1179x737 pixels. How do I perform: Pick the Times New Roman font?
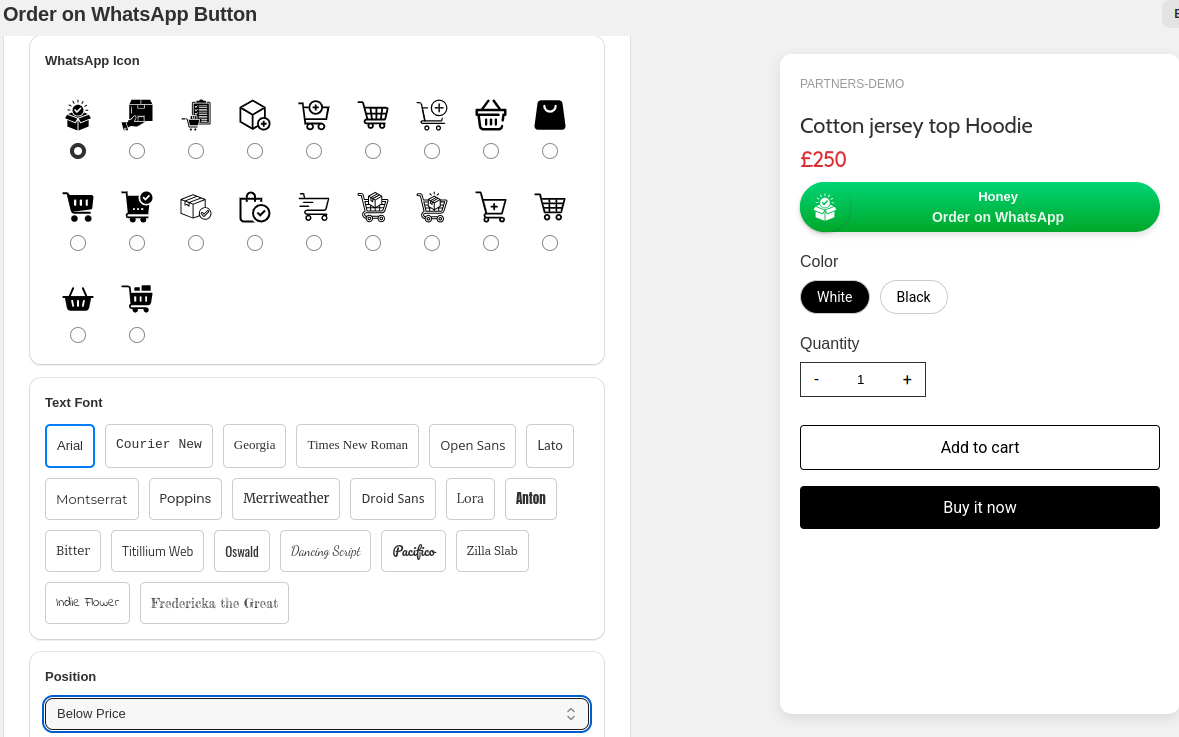(357, 446)
